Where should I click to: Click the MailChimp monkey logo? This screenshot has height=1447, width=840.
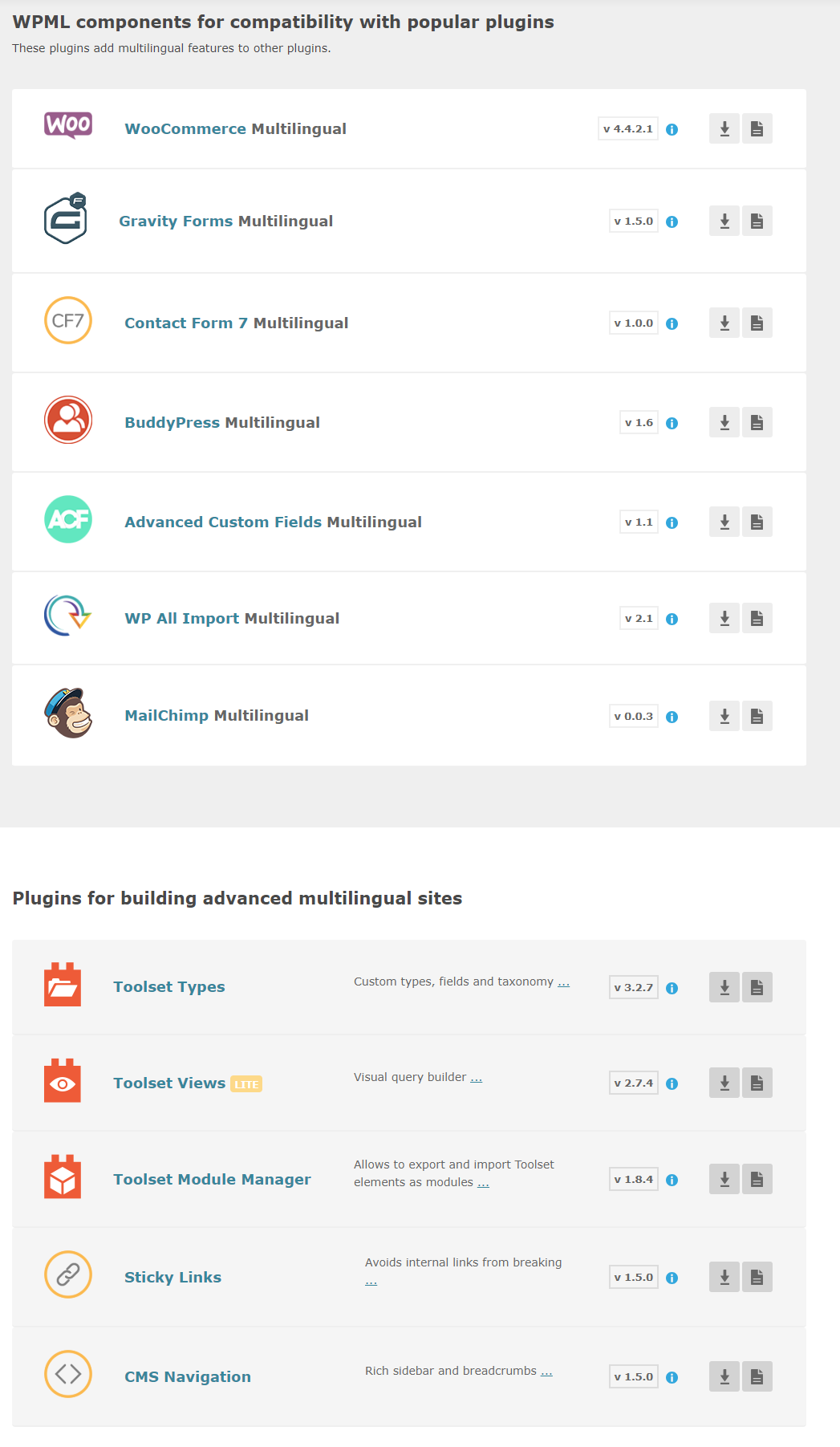(x=68, y=713)
